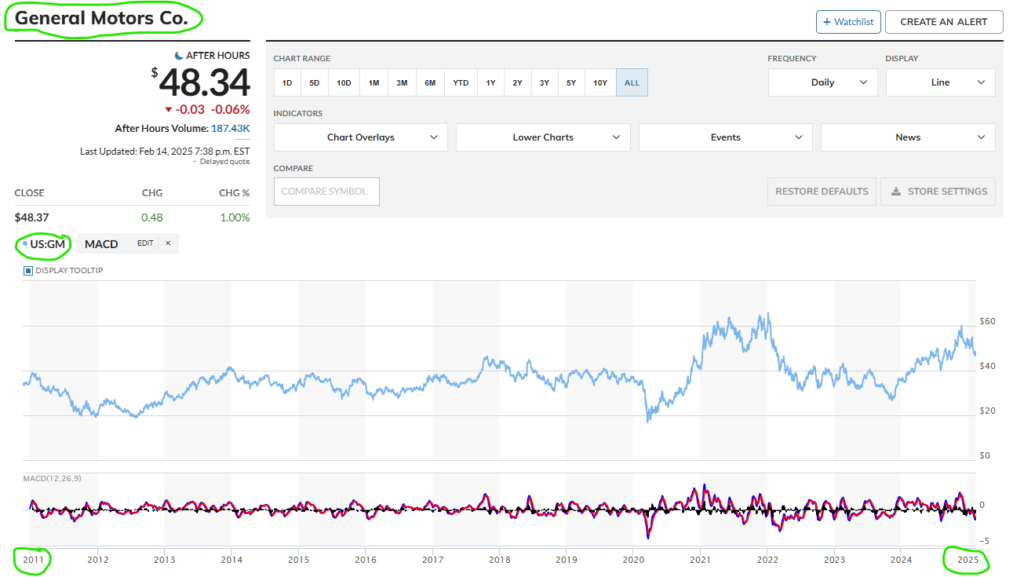Select 5D chart range
1024x577 pixels.
pyautogui.click(x=314, y=83)
